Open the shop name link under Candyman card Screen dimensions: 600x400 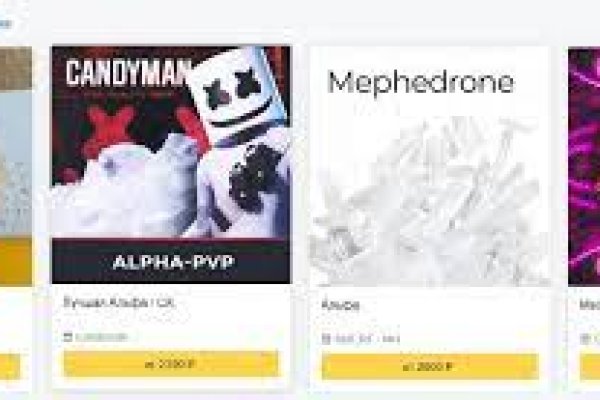click(101, 337)
